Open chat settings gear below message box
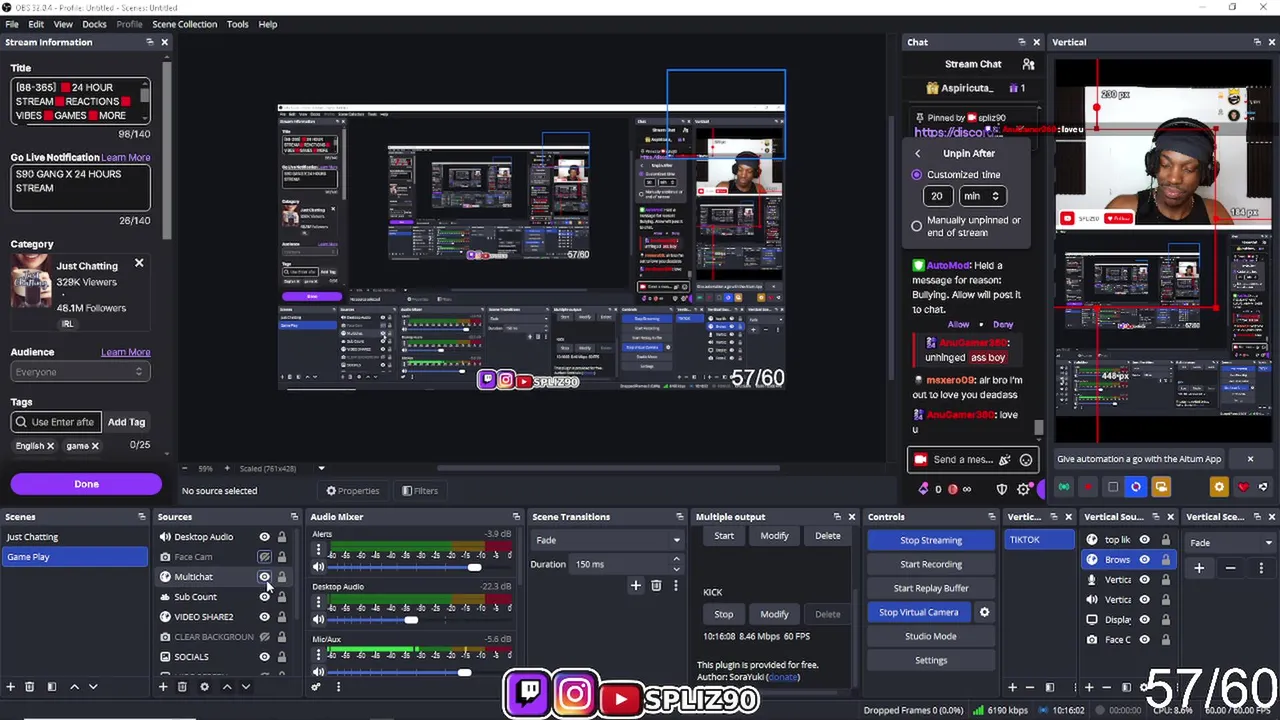 [x=1023, y=489]
